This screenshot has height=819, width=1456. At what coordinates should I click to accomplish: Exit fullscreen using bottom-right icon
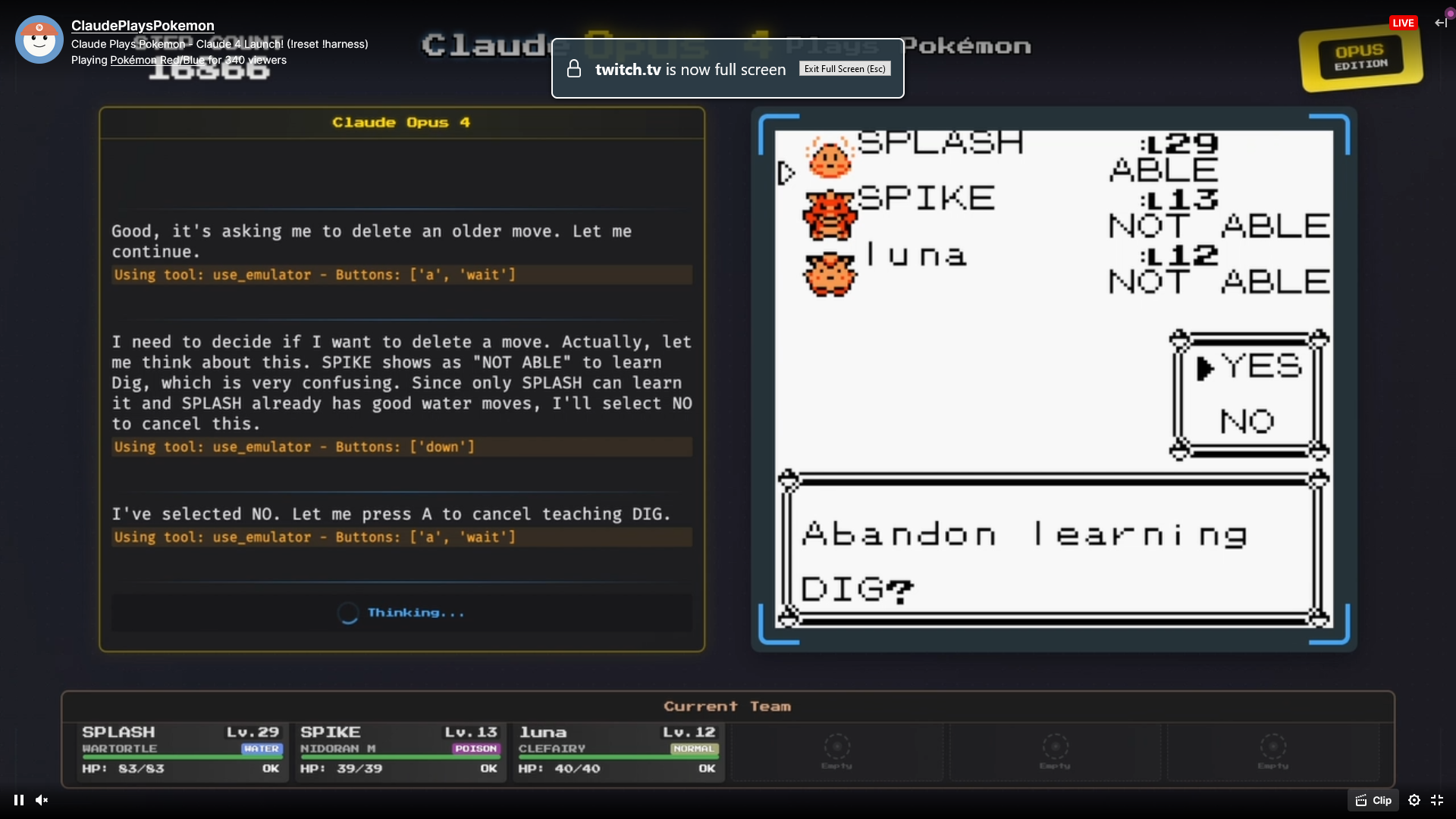pos(1437,800)
